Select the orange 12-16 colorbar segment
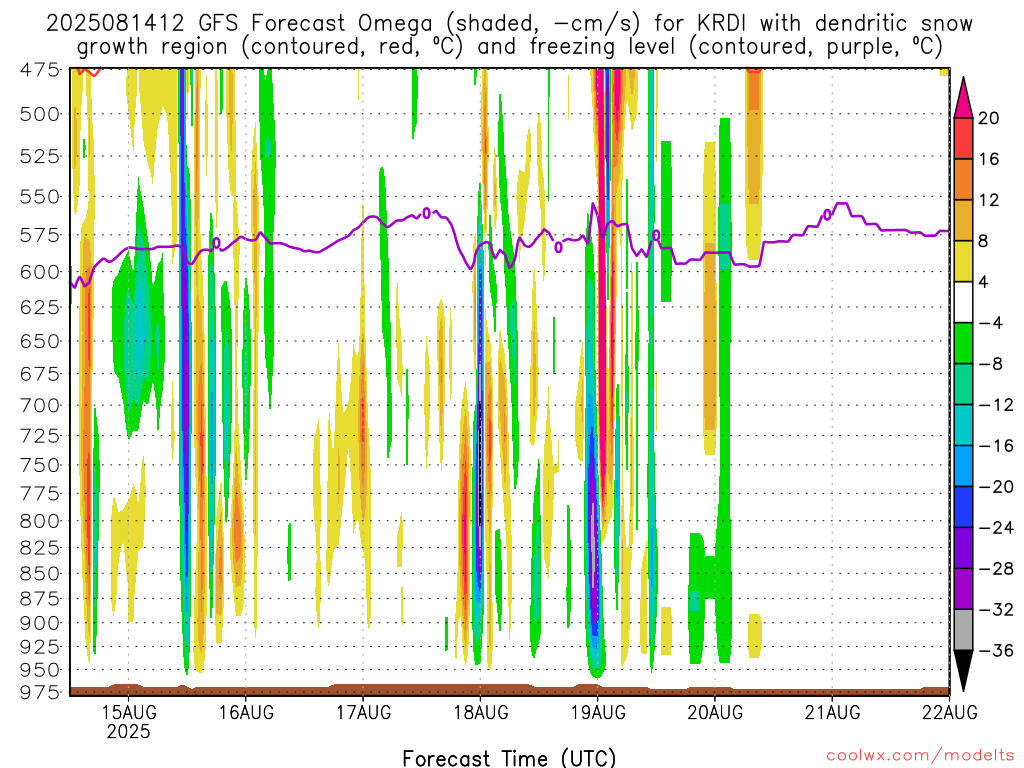1024x768 pixels. tap(963, 179)
